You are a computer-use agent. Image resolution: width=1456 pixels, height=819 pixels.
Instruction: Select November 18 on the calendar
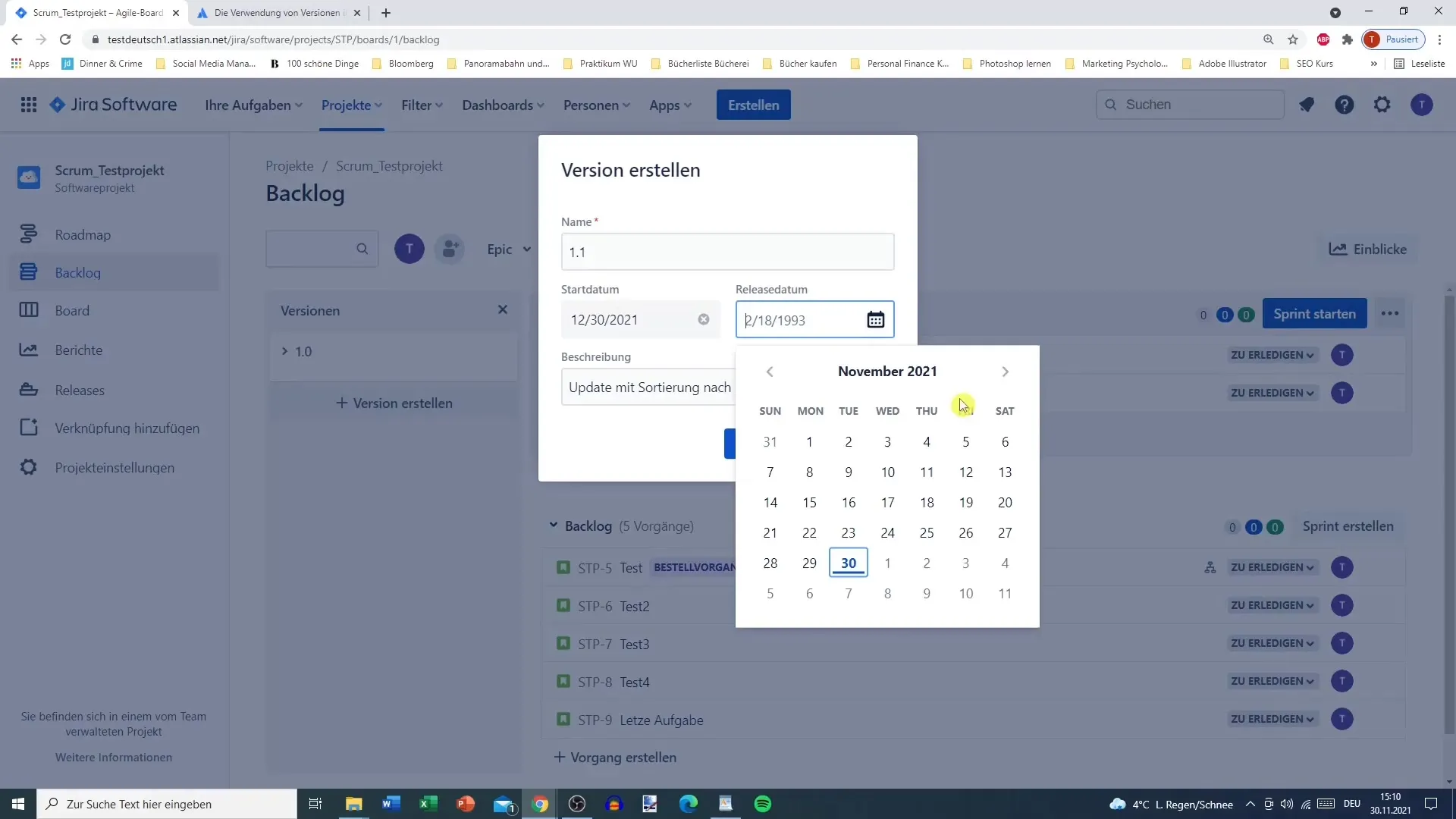click(x=927, y=502)
